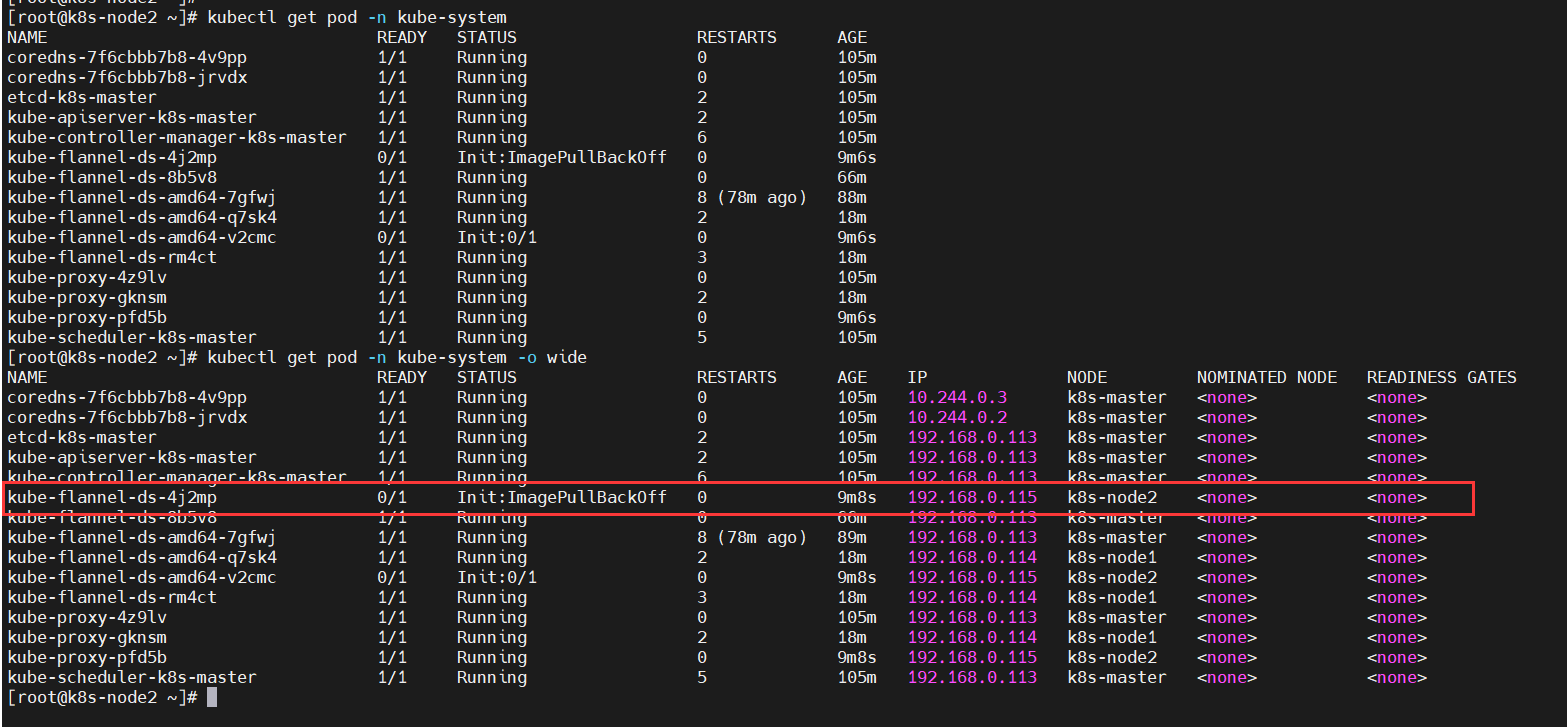Click kube-flannel-ds-amd64-7gfwj name in the row aged 88m
1567x727 pixels.
tap(142, 197)
